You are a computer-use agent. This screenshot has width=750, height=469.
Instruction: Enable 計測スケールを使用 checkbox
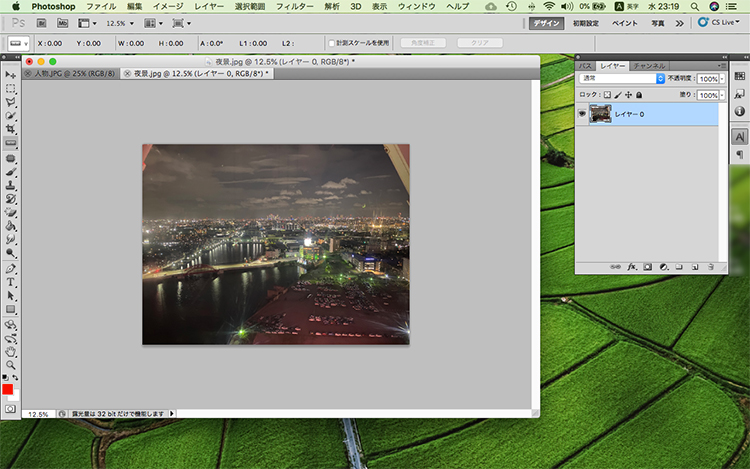tap(331, 43)
